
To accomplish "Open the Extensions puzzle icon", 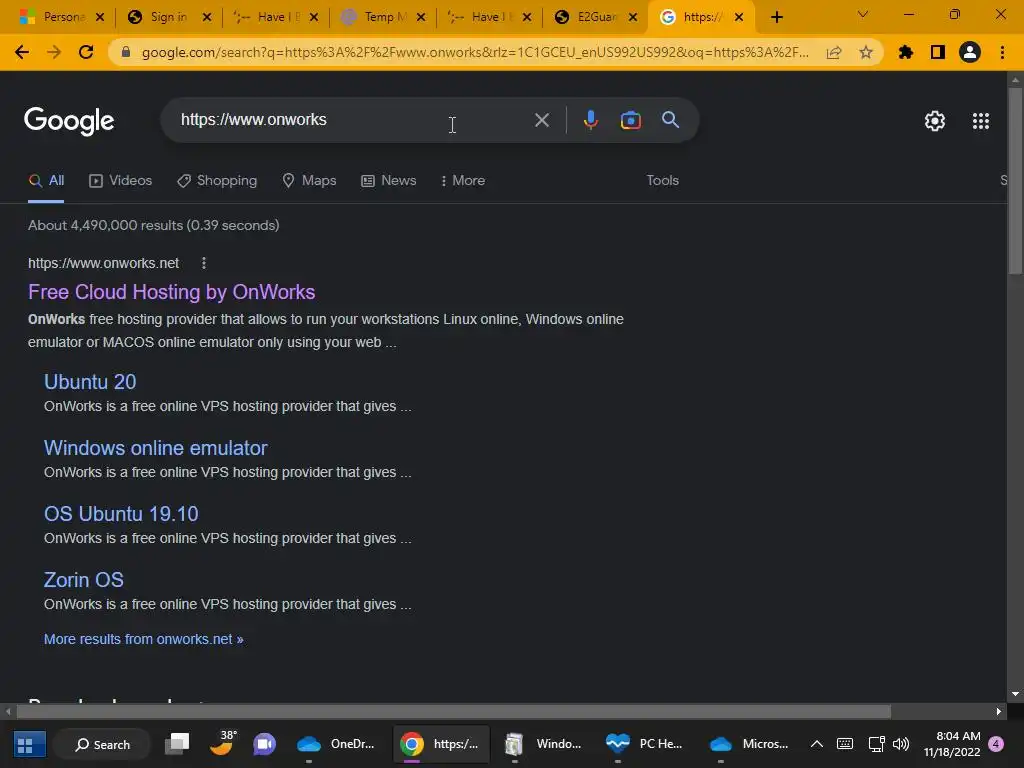I will (x=906, y=52).
